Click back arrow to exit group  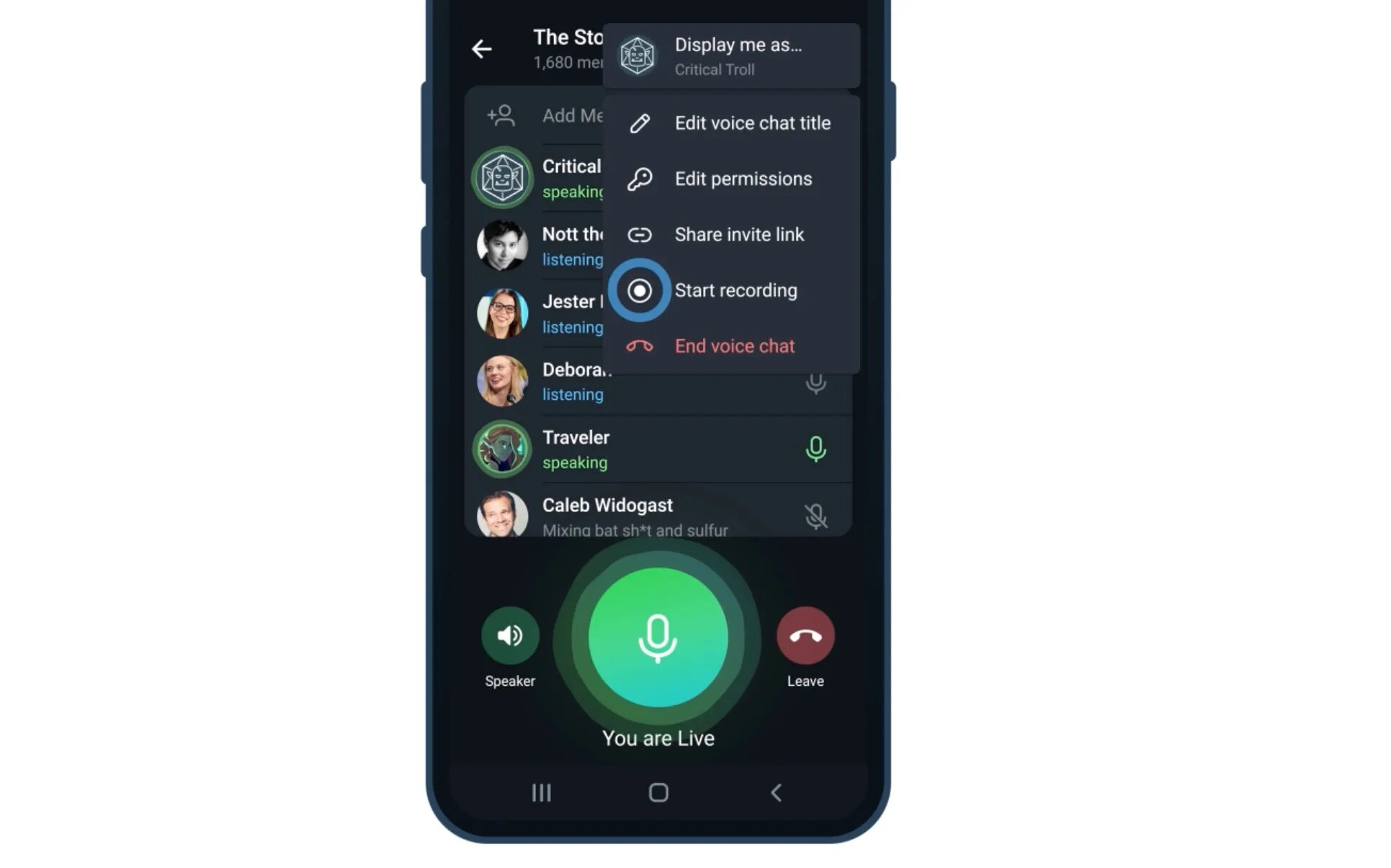[x=481, y=49]
